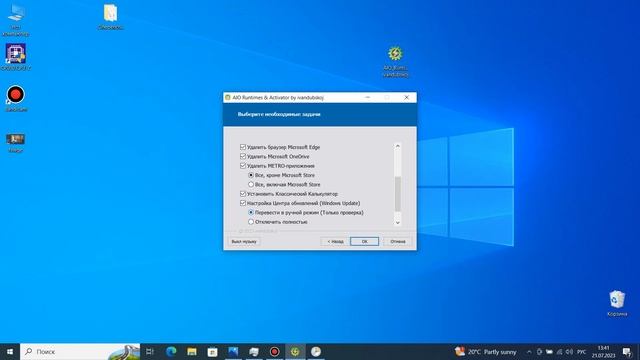Select the purple app shortcut desktop icon
640x360 pixels.
pos(16,57)
